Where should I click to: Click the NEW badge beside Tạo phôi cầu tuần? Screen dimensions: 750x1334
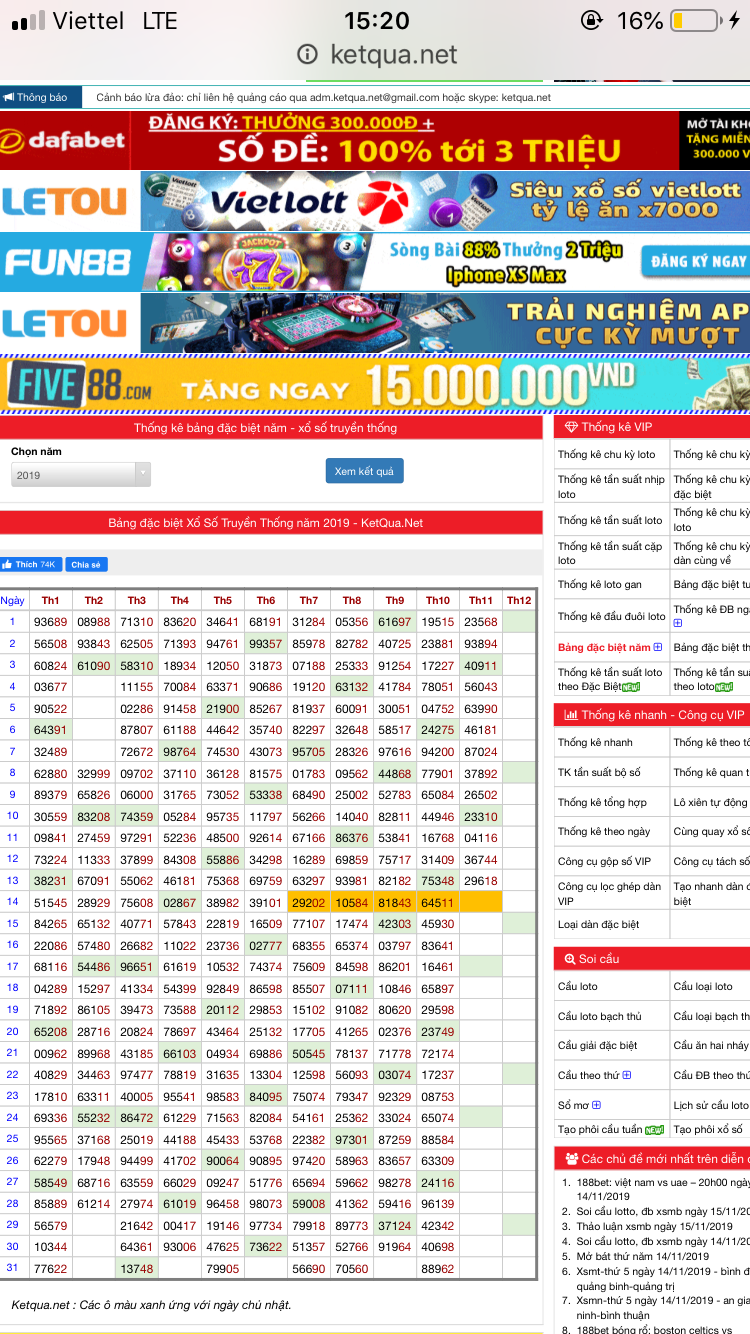click(x=655, y=1129)
